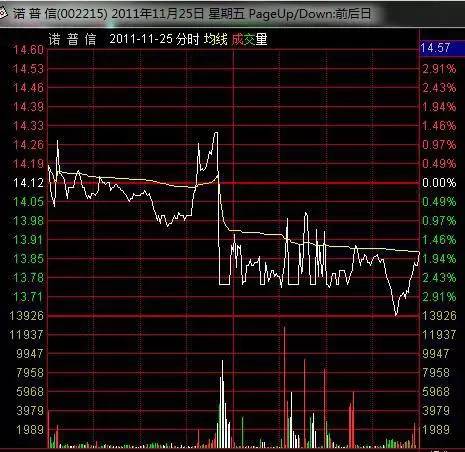This screenshot has width=465, height=452.
Task: Click the red 2.91% upper percentage label
Action: (439, 69)
